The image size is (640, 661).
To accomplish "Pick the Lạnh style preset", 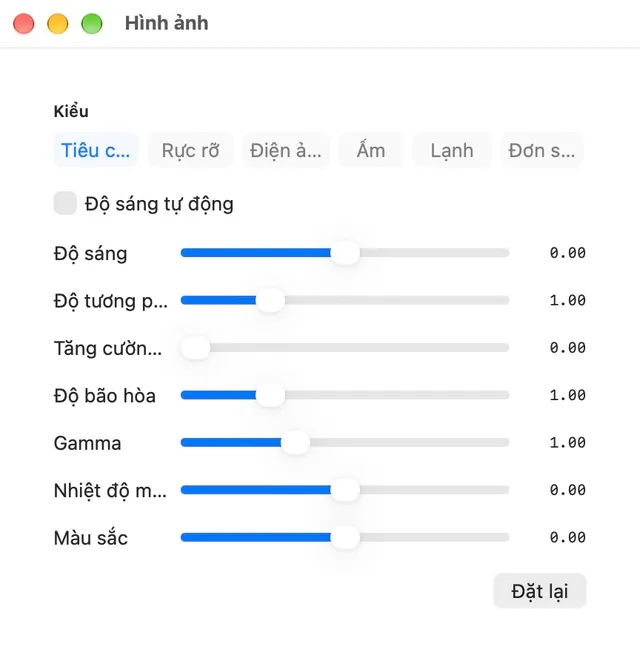I will (452, 150).
